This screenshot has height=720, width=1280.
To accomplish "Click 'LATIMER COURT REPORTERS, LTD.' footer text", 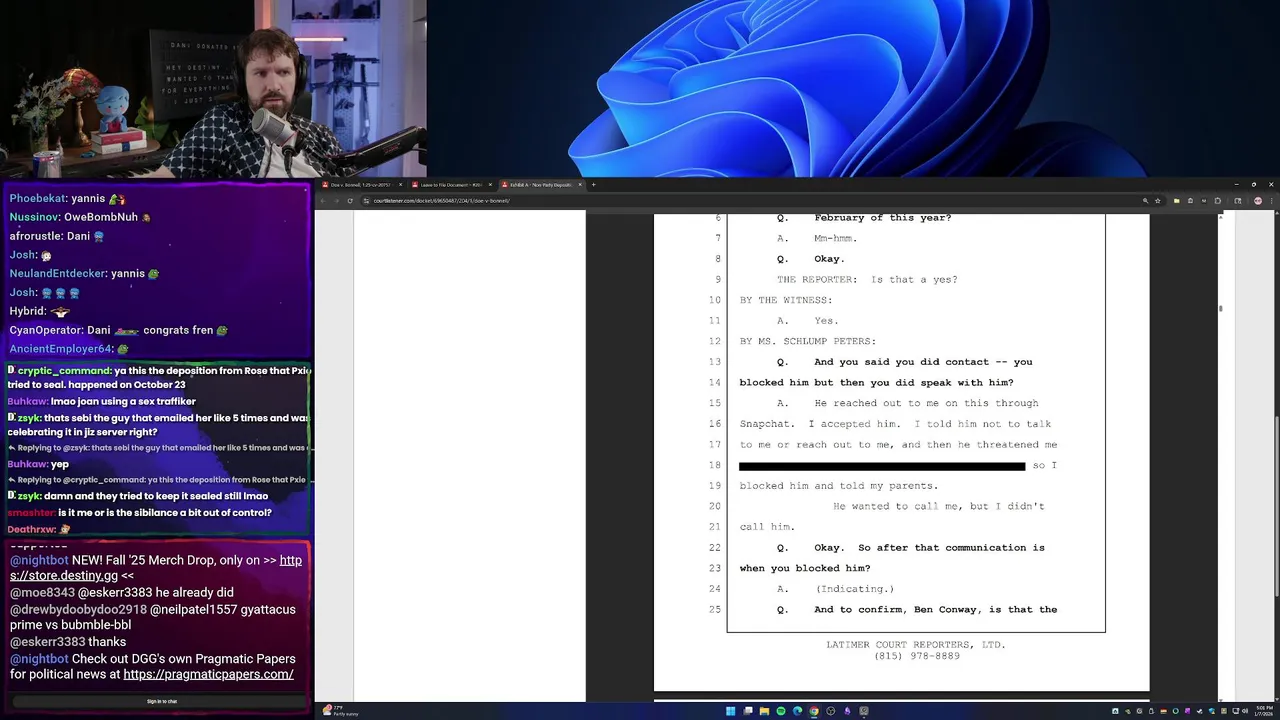I will (x=916, y=645).
